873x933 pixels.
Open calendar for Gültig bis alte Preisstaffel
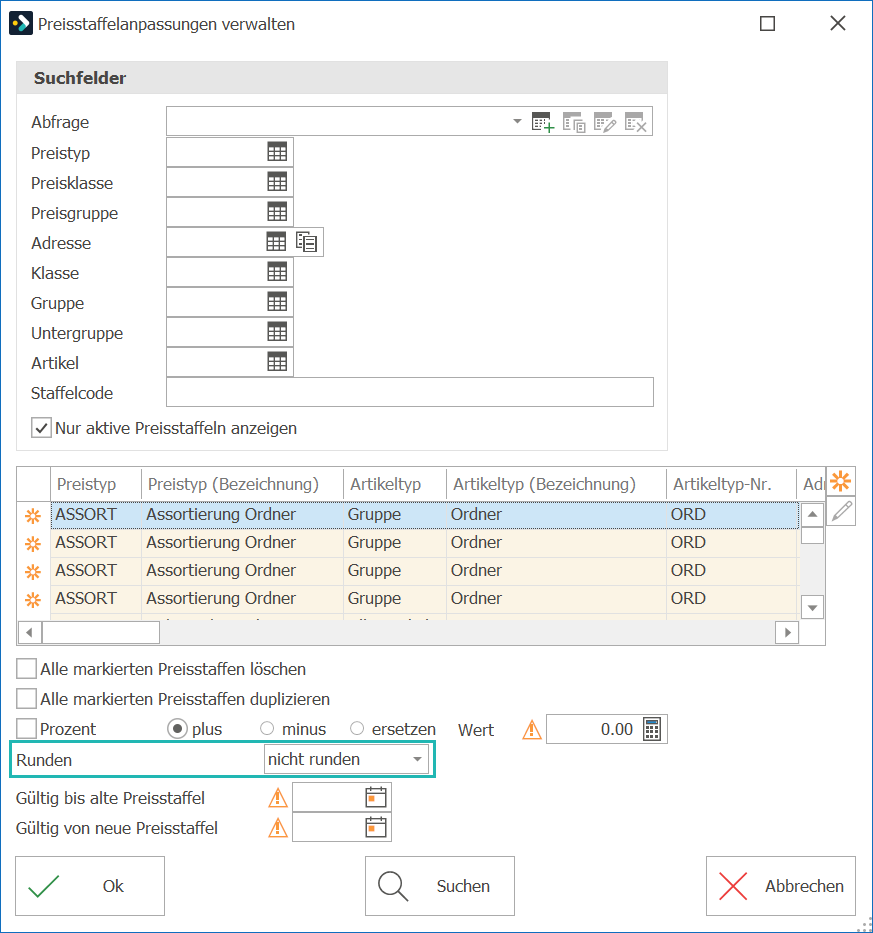[x=376, y=797]
